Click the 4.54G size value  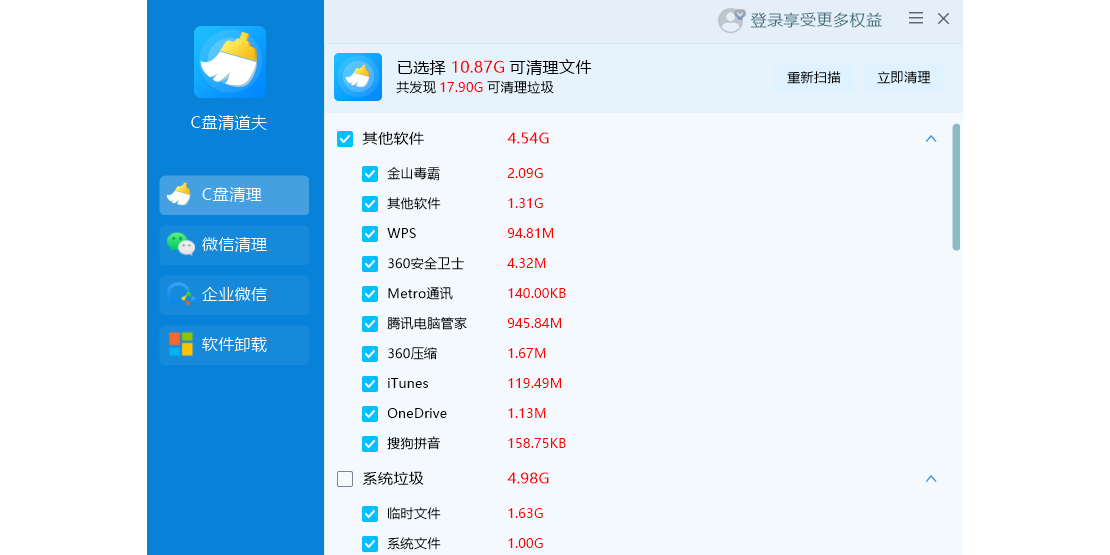click(528, 139)
